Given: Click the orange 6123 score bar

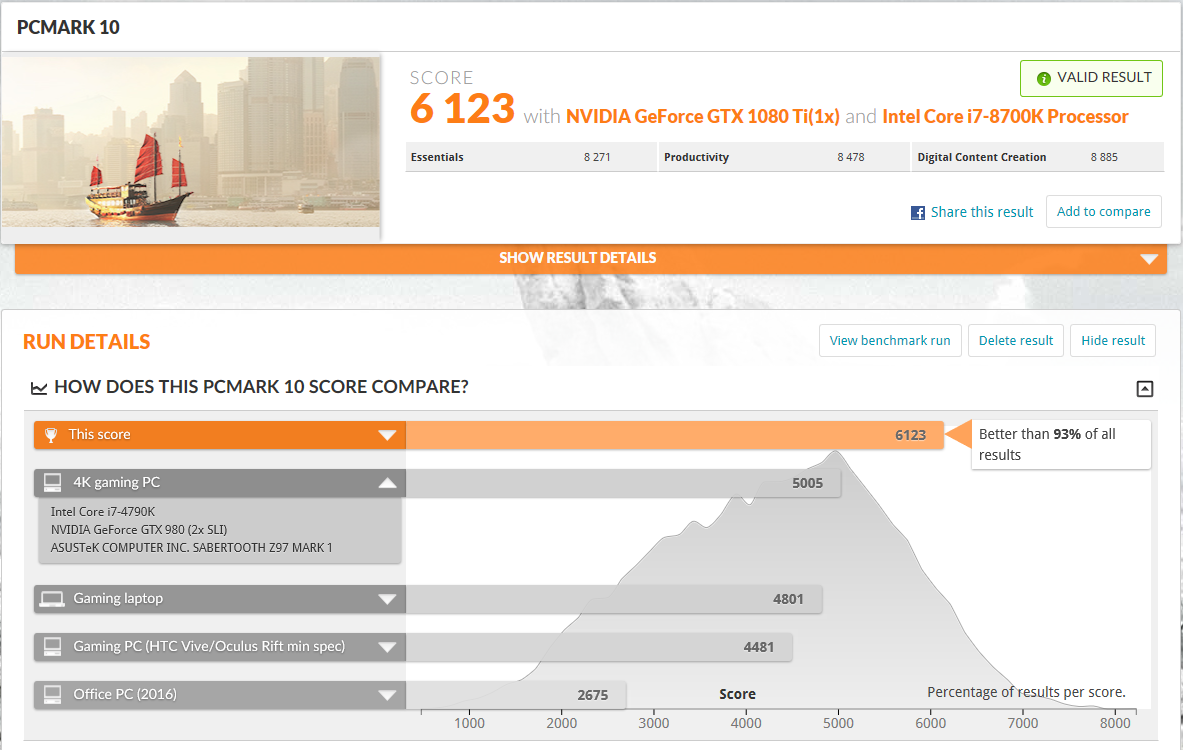Looking at the screenshot, I should [x=674, y=435].
